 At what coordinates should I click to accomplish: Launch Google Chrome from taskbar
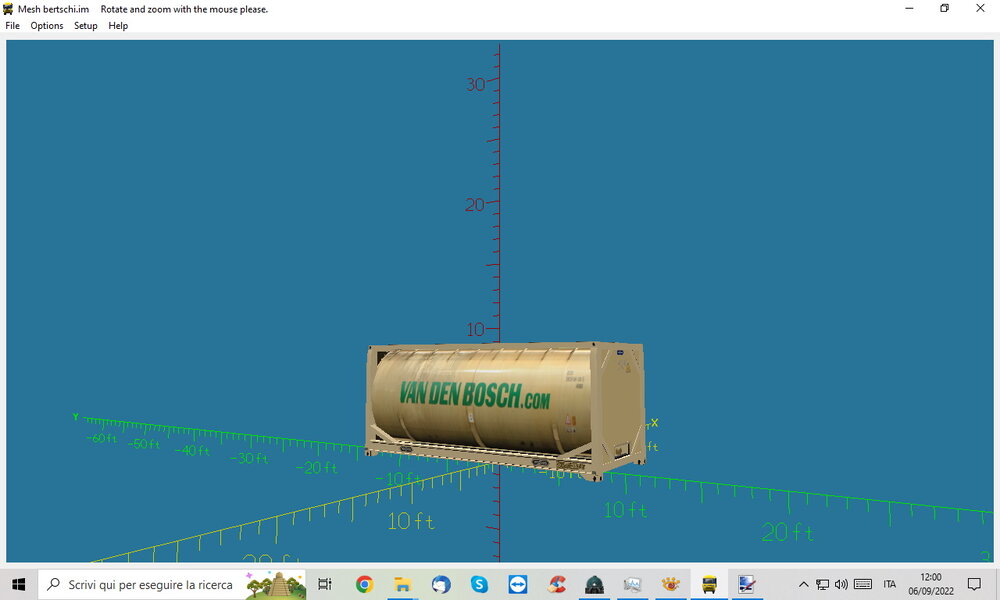click(x=364, y=584)
